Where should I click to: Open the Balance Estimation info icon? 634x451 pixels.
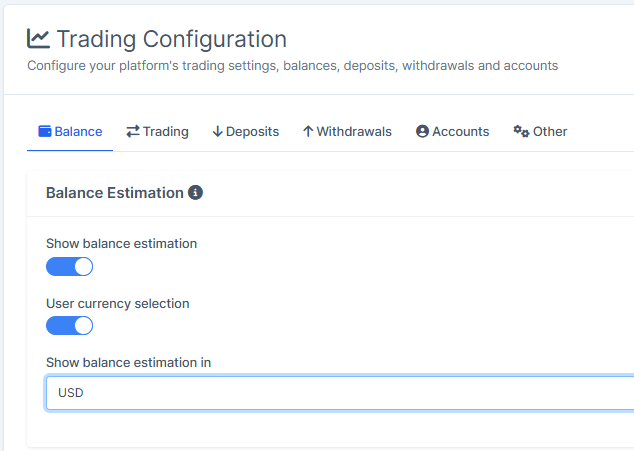[x=196, y=192]
